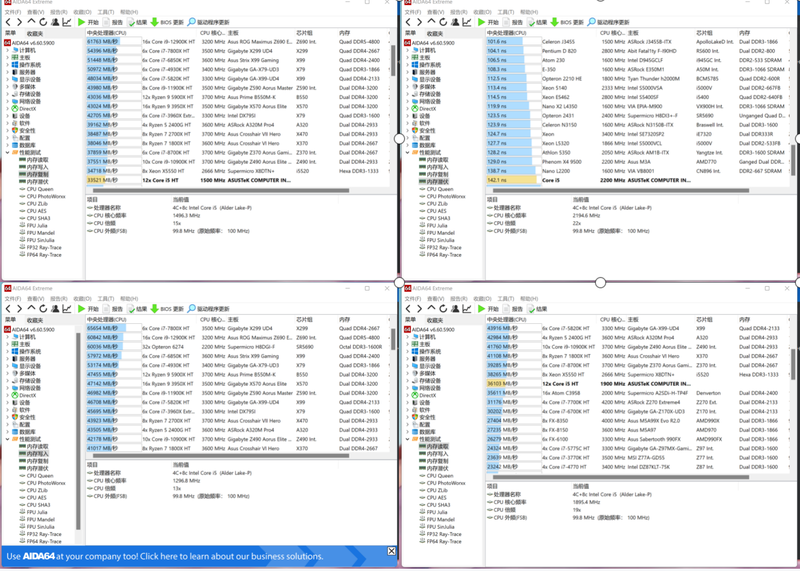This screenshot has width=800, height=571.
Task: Open 报告(R) menu in the memory latency window
Action: point(459,12)
